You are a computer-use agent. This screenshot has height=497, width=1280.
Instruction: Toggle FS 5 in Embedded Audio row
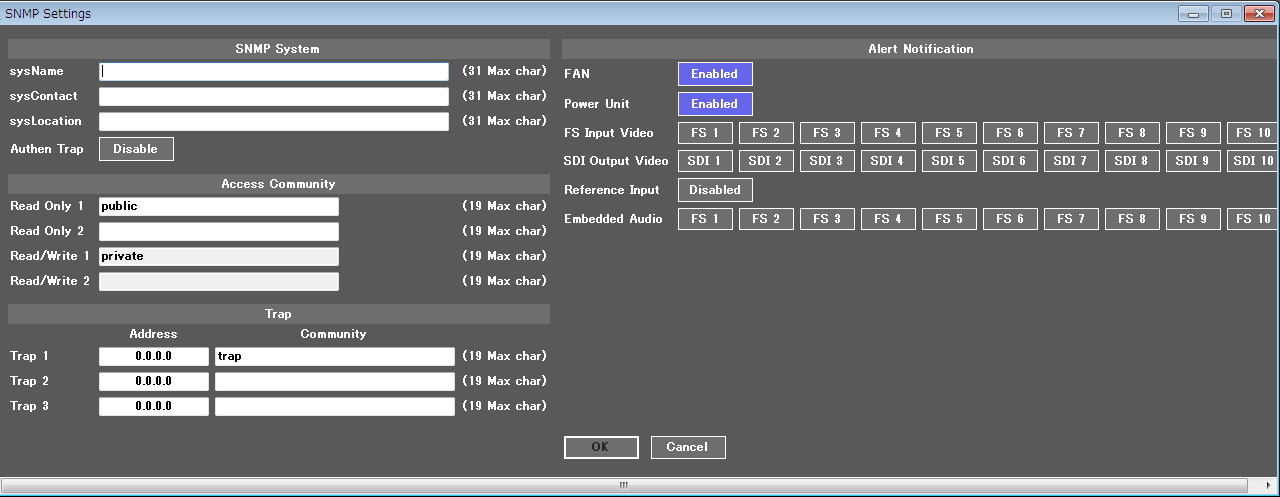949,219
